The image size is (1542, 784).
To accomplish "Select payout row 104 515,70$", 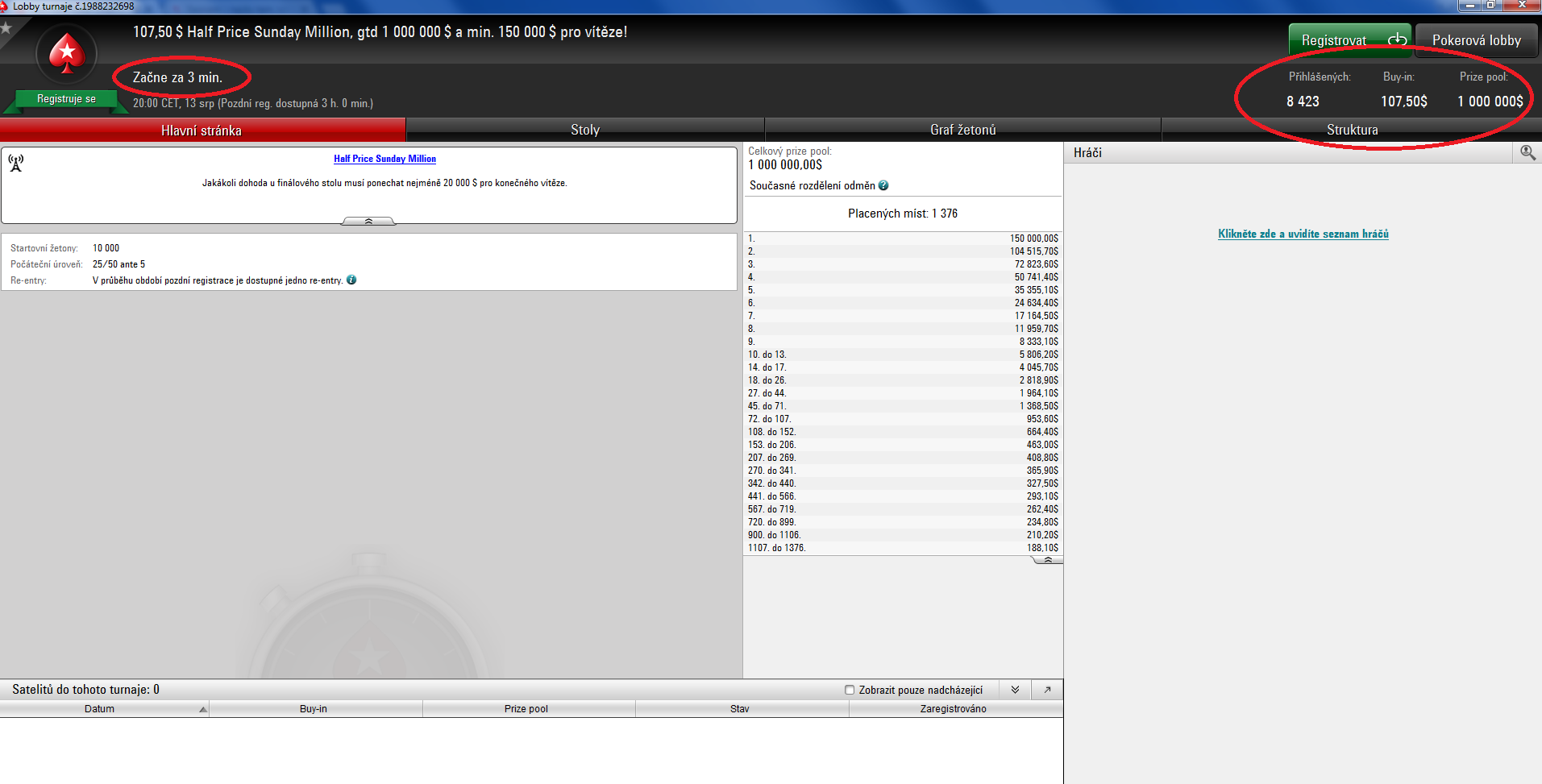I will pos(903,251).
